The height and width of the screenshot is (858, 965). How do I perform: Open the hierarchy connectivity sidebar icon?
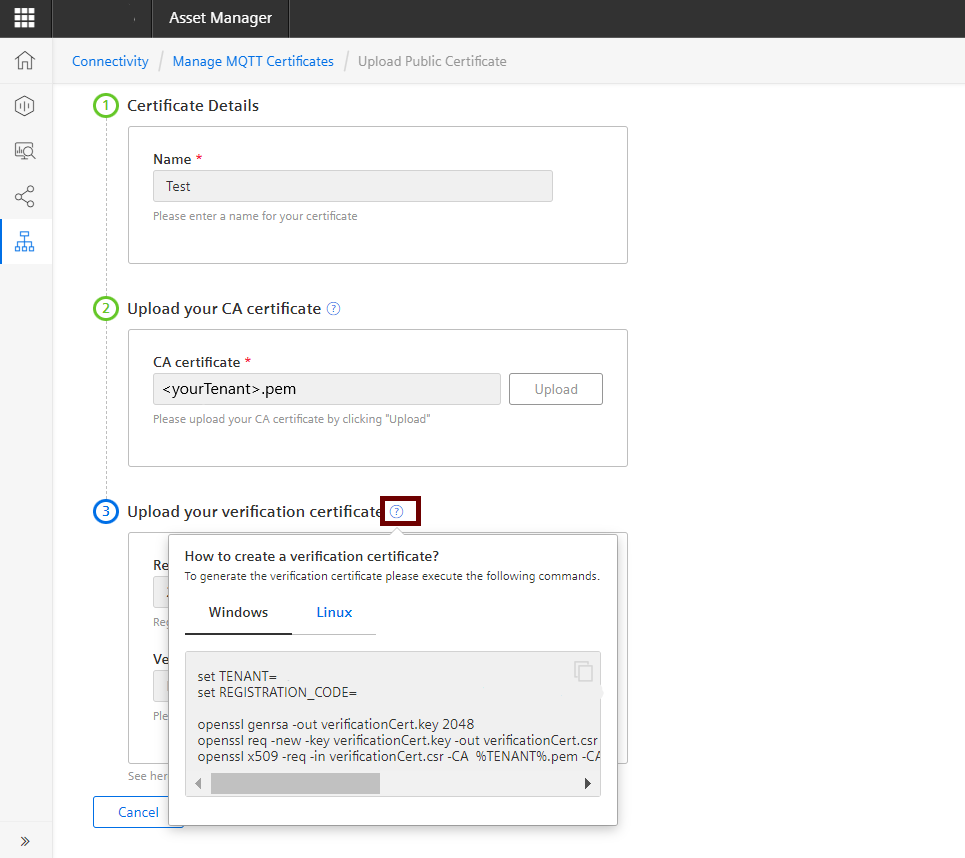(x=25, y=241)
